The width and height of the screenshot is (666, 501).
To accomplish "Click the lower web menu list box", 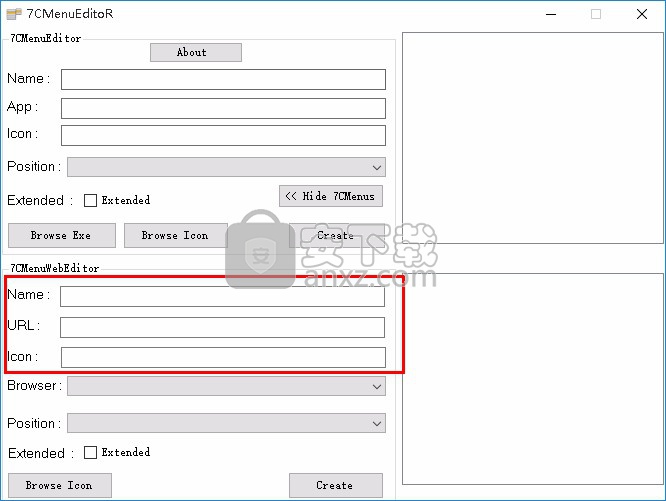I will (x=533, y=379).
